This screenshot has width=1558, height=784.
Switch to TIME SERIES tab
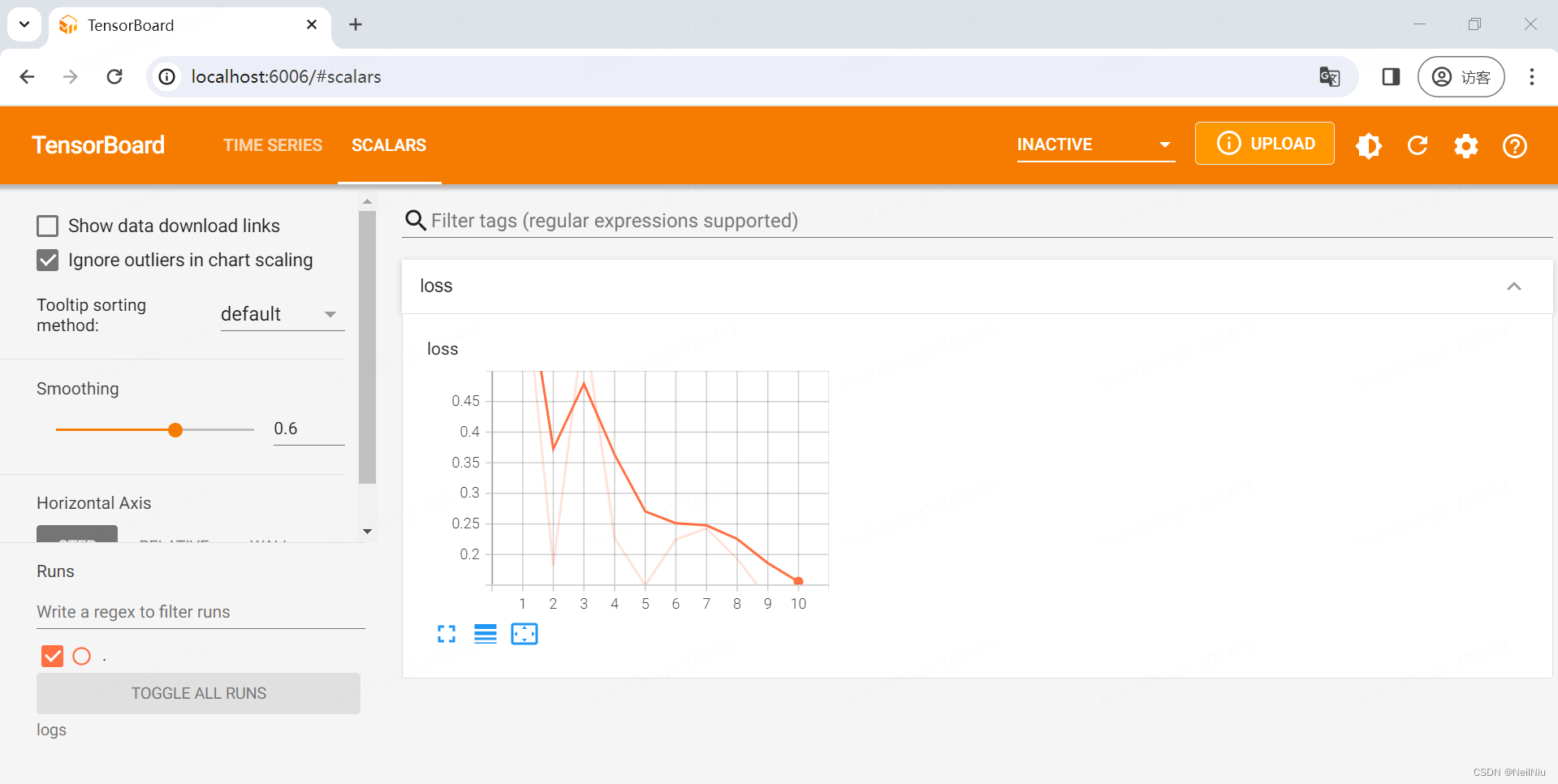pyautogui.click(x=273, y=145)
